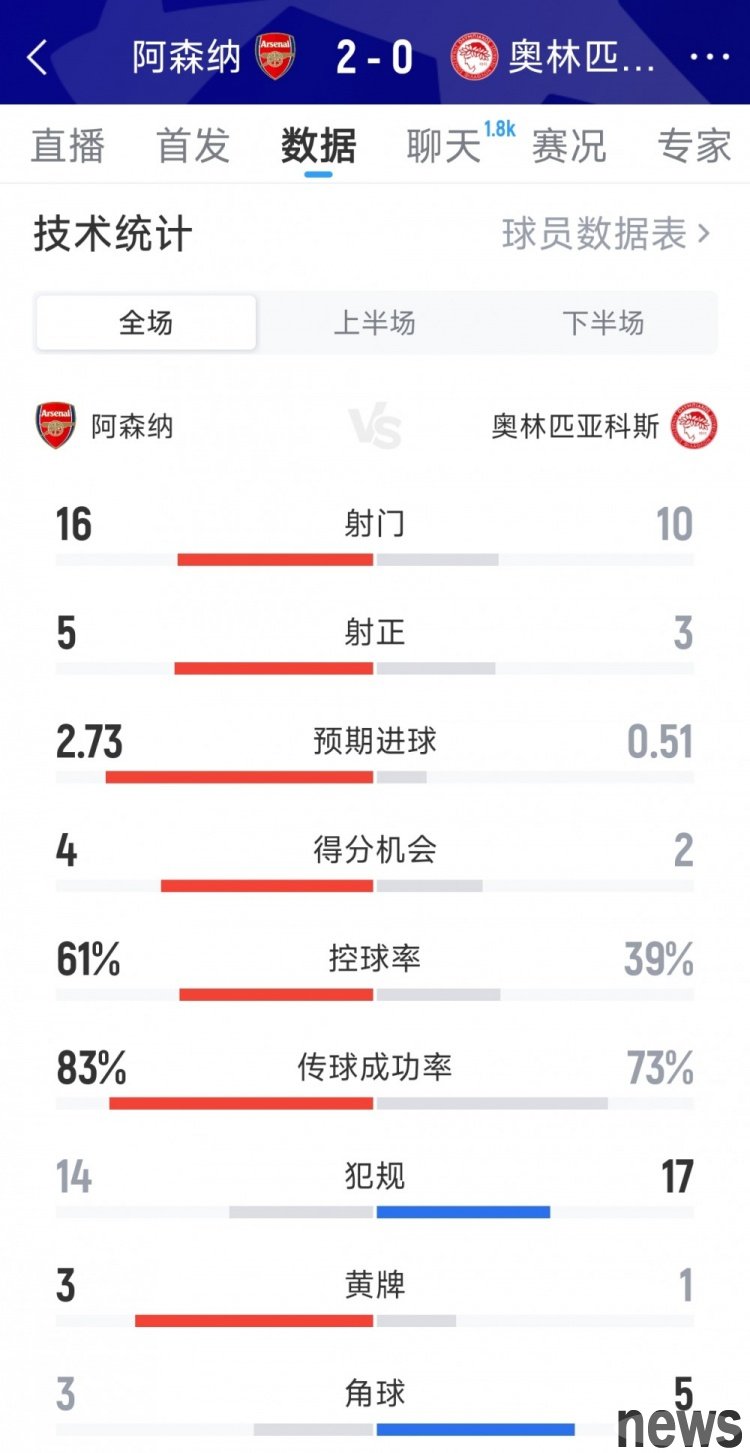Tap the 阿森纳 team name in header

[x=187, y=57]
